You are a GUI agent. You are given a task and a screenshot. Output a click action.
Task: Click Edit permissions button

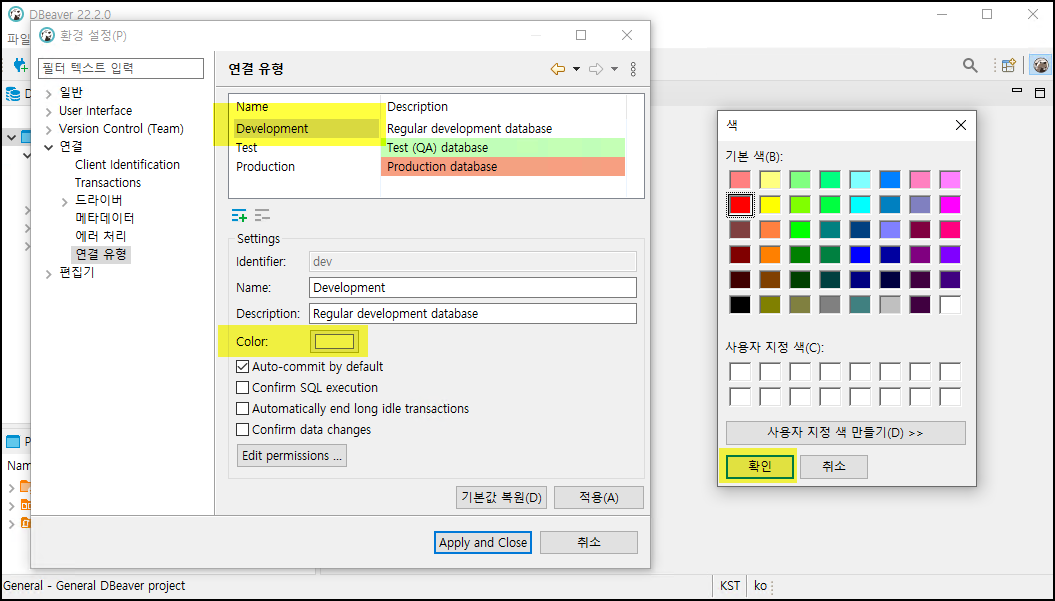[292, 456]
